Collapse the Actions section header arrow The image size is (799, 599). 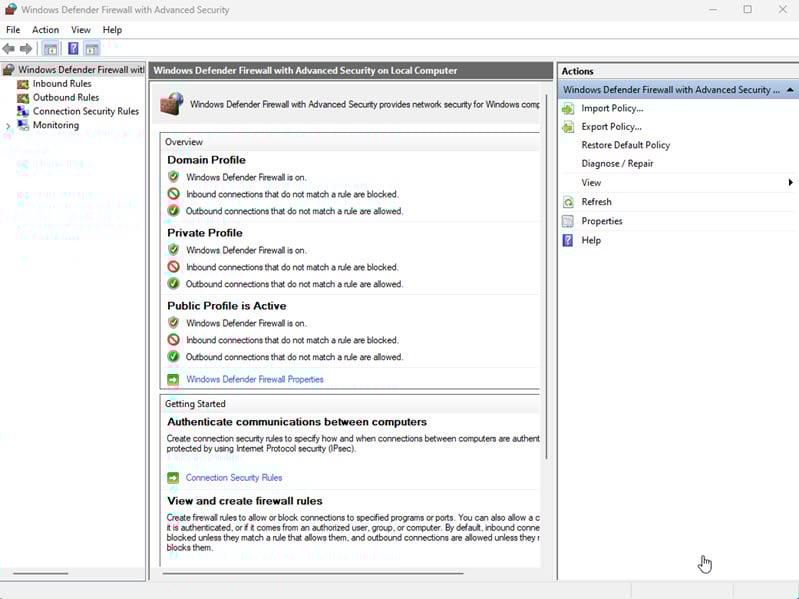(791, 90)
